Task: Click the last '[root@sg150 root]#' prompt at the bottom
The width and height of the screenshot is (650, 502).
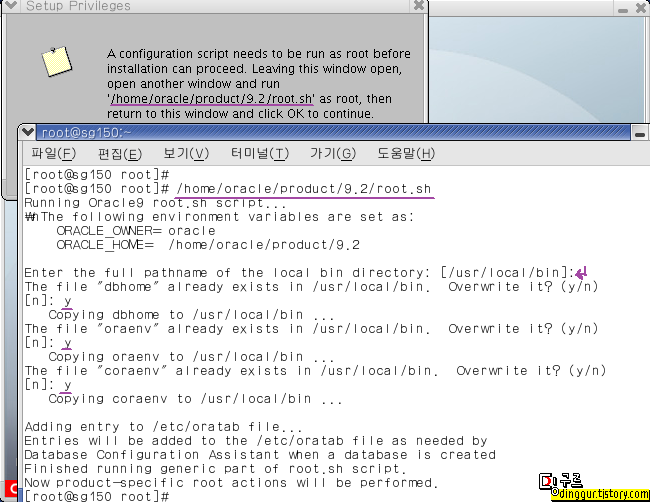Action: 97,496
